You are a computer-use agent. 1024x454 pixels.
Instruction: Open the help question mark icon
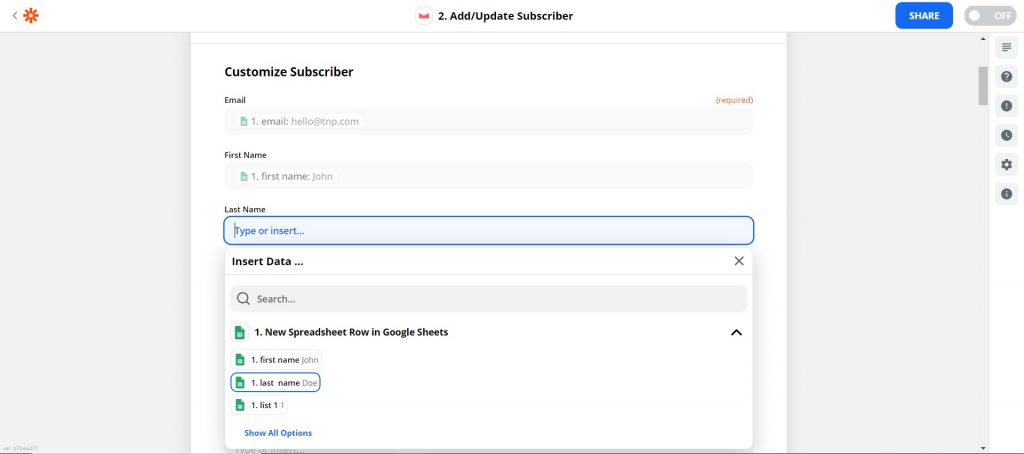[1006, 76]
